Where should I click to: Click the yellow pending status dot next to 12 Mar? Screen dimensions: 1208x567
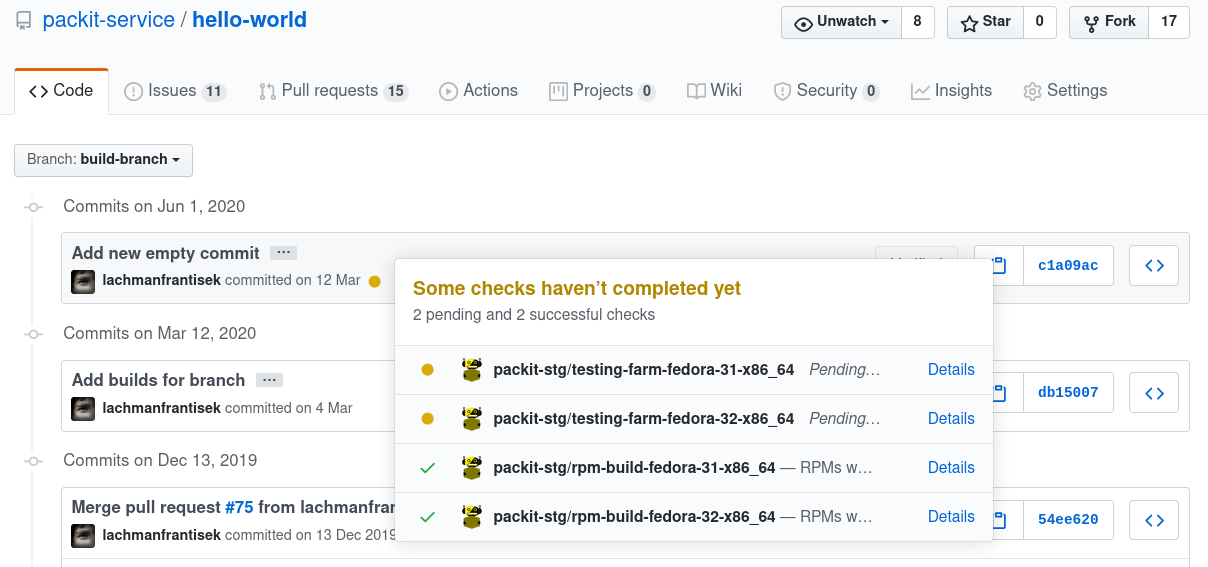coord(375,282)
